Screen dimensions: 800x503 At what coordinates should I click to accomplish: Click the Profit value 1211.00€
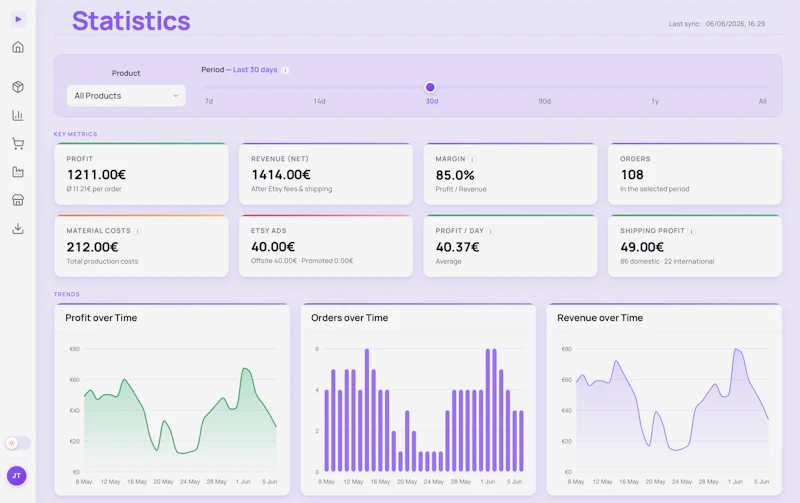coord(96,174)
